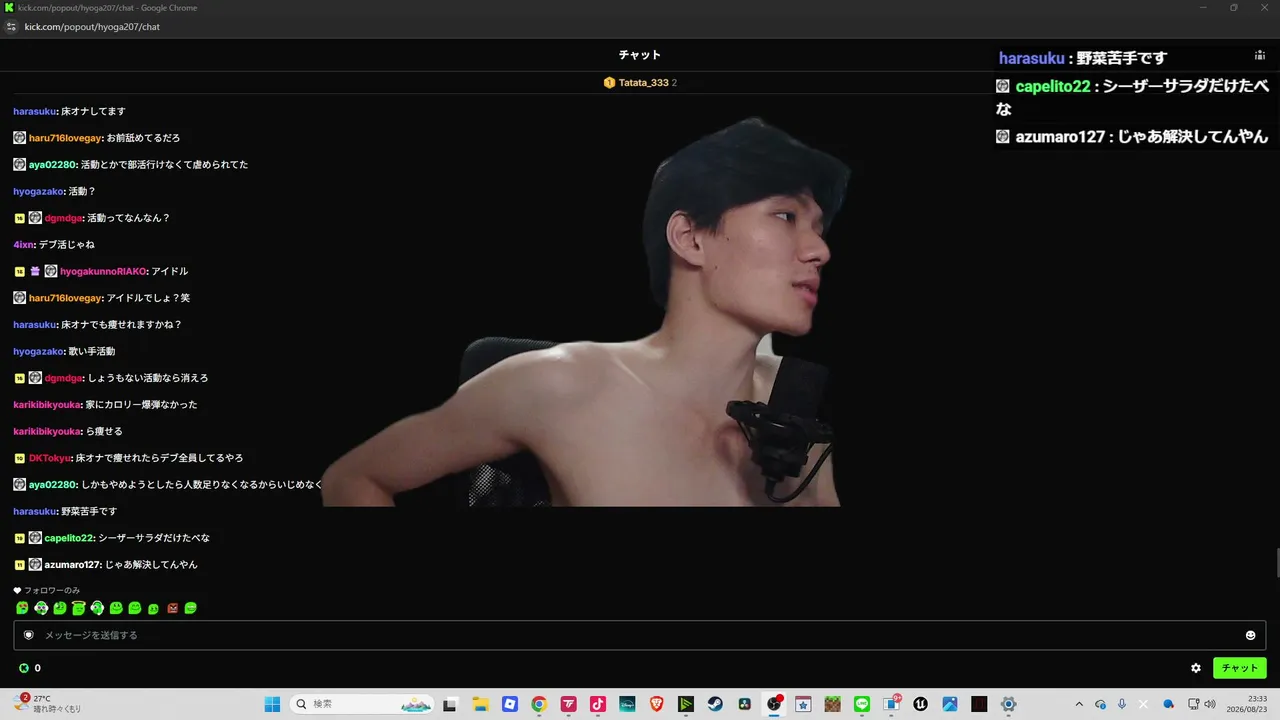The height and width of the screenshot is (720, 1280).
Task: Click dgmdga on しょうもない活動なら消えろ message
Action: click(x=63, y=378)
